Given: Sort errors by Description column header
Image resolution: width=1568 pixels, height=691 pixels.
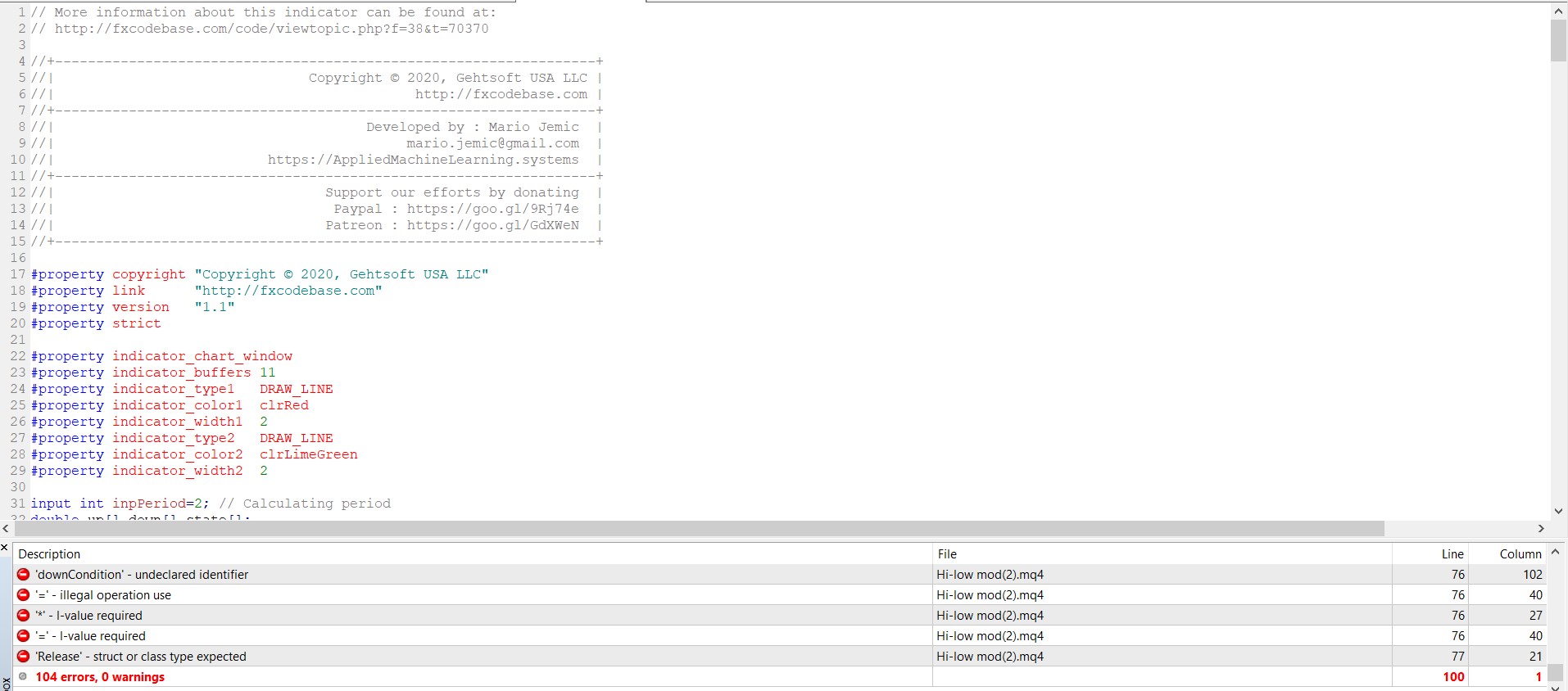Looking at the screenshot, I should coord(473,554).
